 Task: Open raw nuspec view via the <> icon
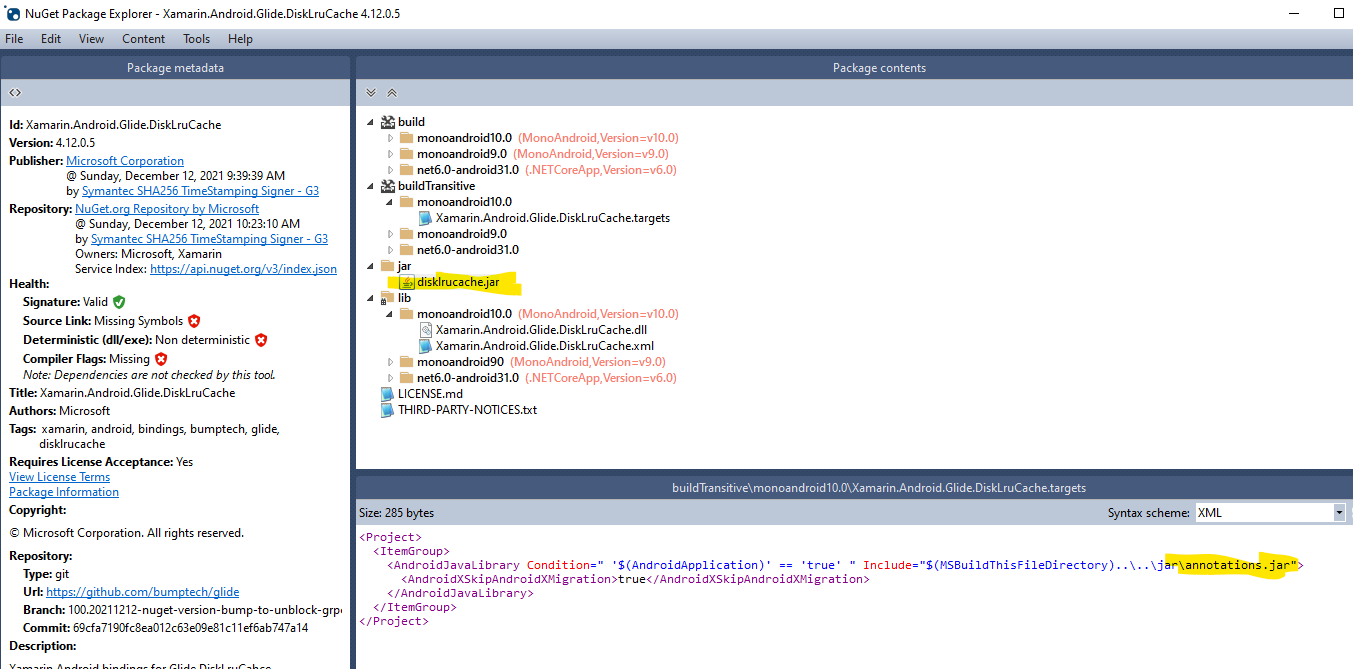pos(14,91)
